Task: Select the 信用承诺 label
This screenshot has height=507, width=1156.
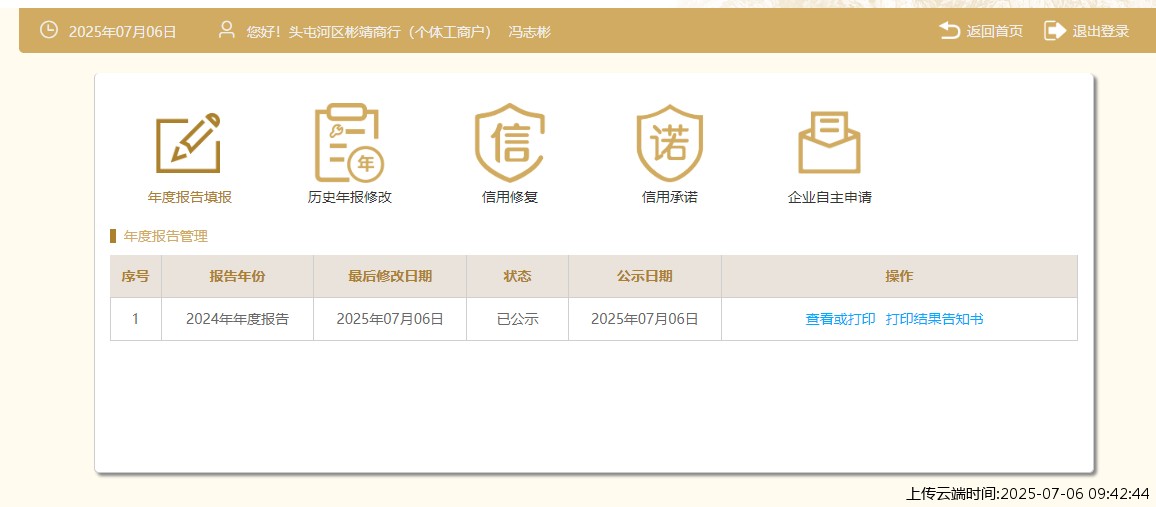Action: click(669, 197)
